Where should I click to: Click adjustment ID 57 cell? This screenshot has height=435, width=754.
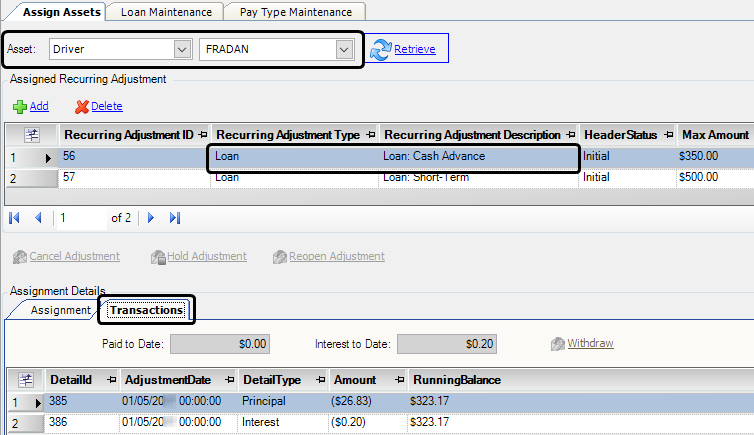pos(135,177)
